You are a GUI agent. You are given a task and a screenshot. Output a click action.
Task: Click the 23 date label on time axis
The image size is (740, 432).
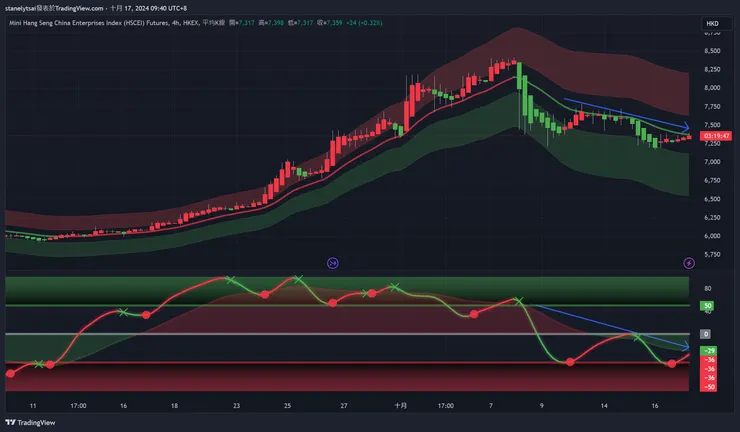(x=236, y=406)
